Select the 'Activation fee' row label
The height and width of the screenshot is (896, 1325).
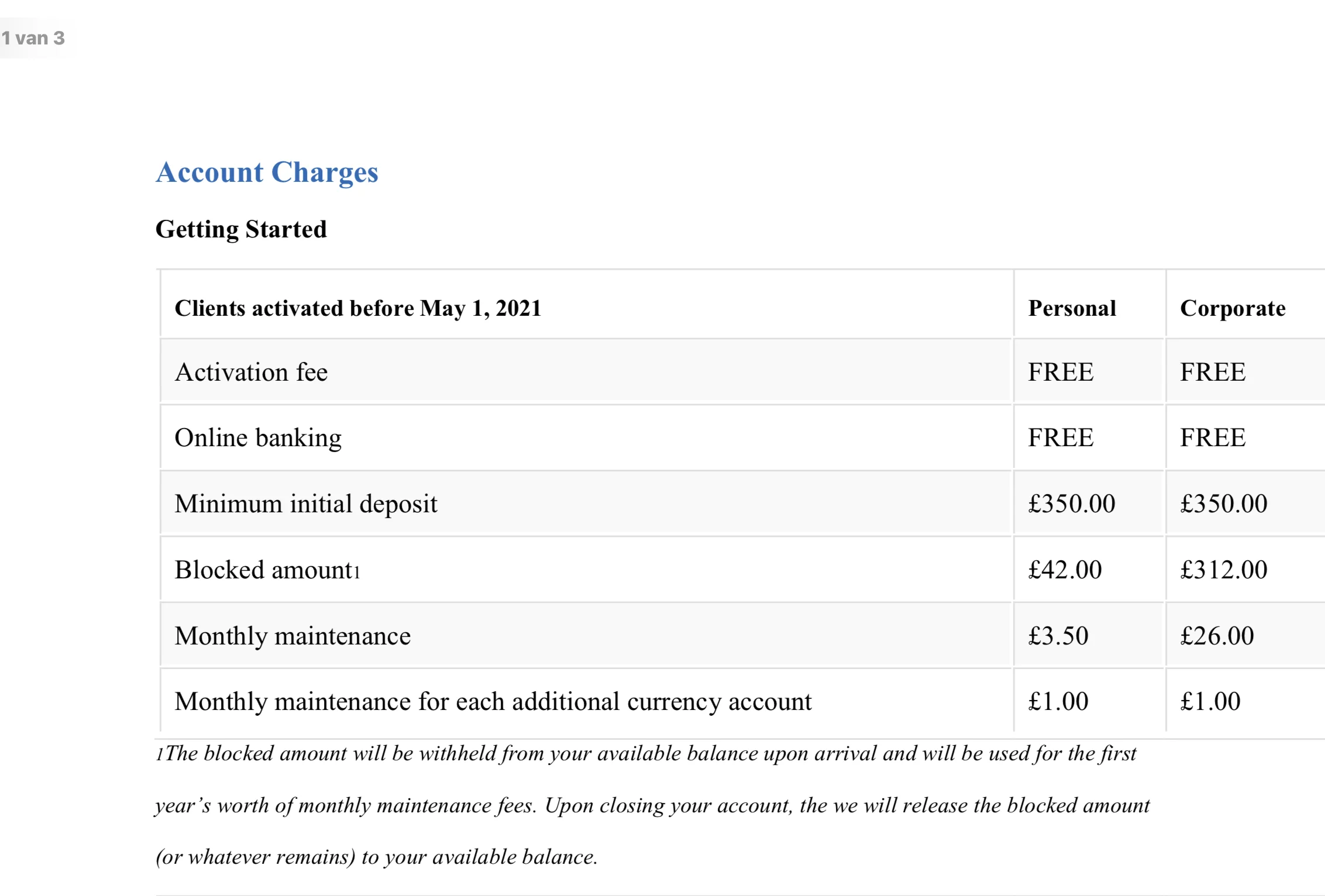251,372
